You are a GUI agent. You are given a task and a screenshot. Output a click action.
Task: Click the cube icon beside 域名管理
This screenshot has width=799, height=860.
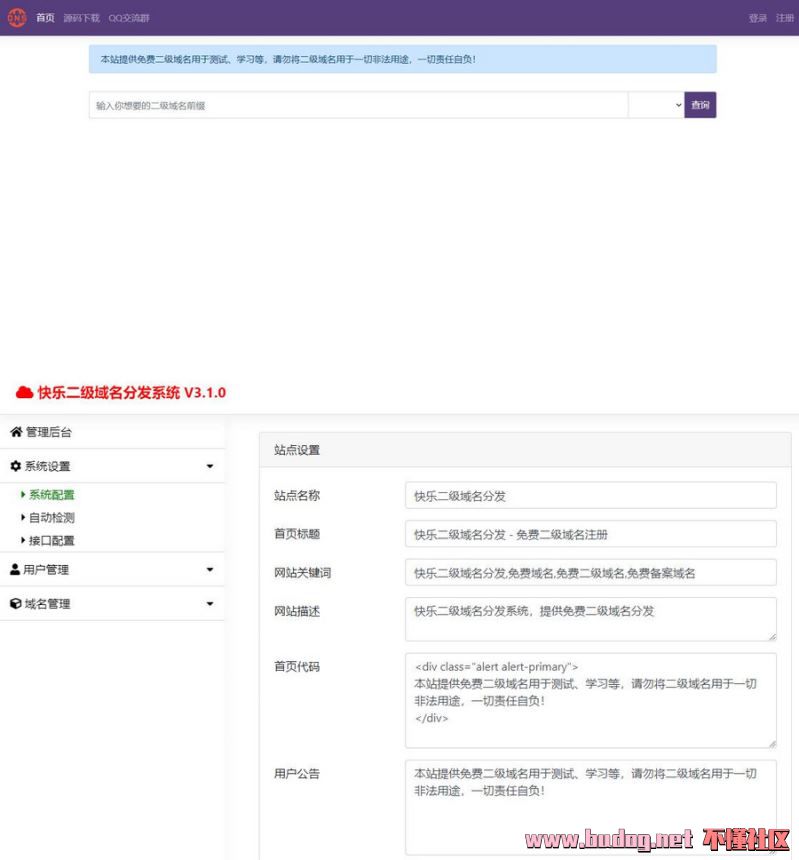tap(16, 604)
